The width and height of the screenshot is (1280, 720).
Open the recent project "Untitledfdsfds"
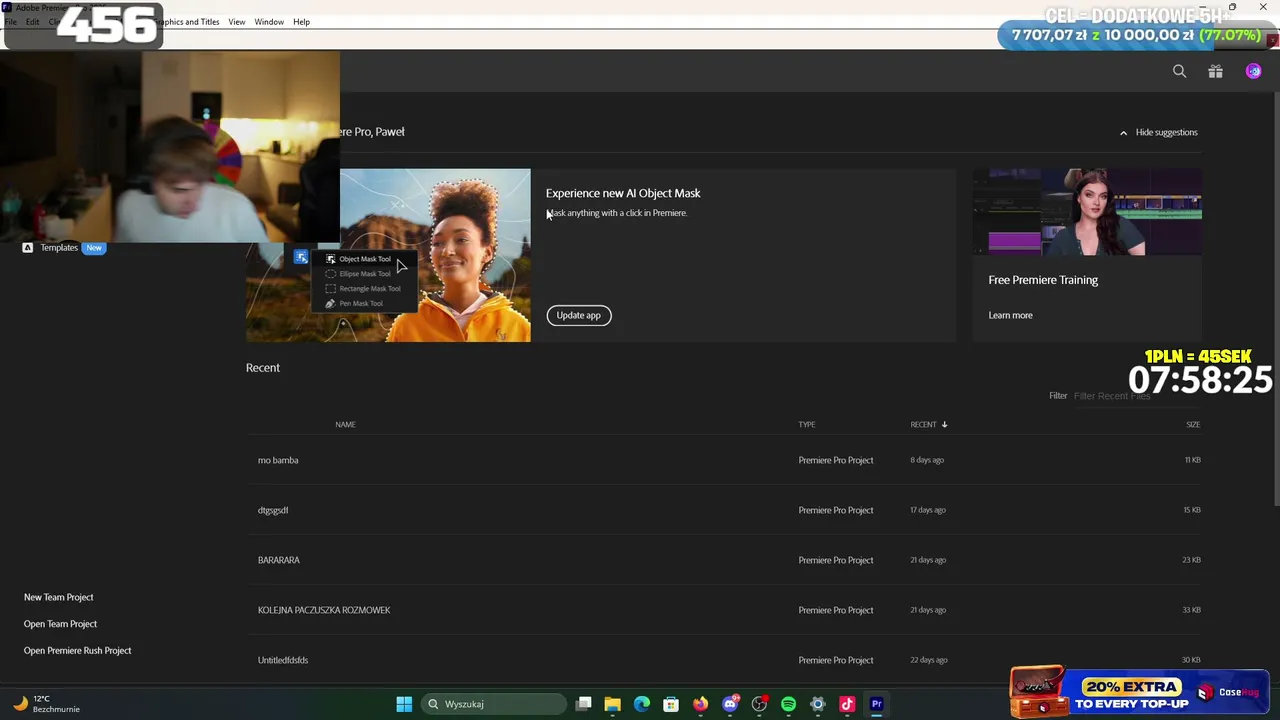(283, 660)
